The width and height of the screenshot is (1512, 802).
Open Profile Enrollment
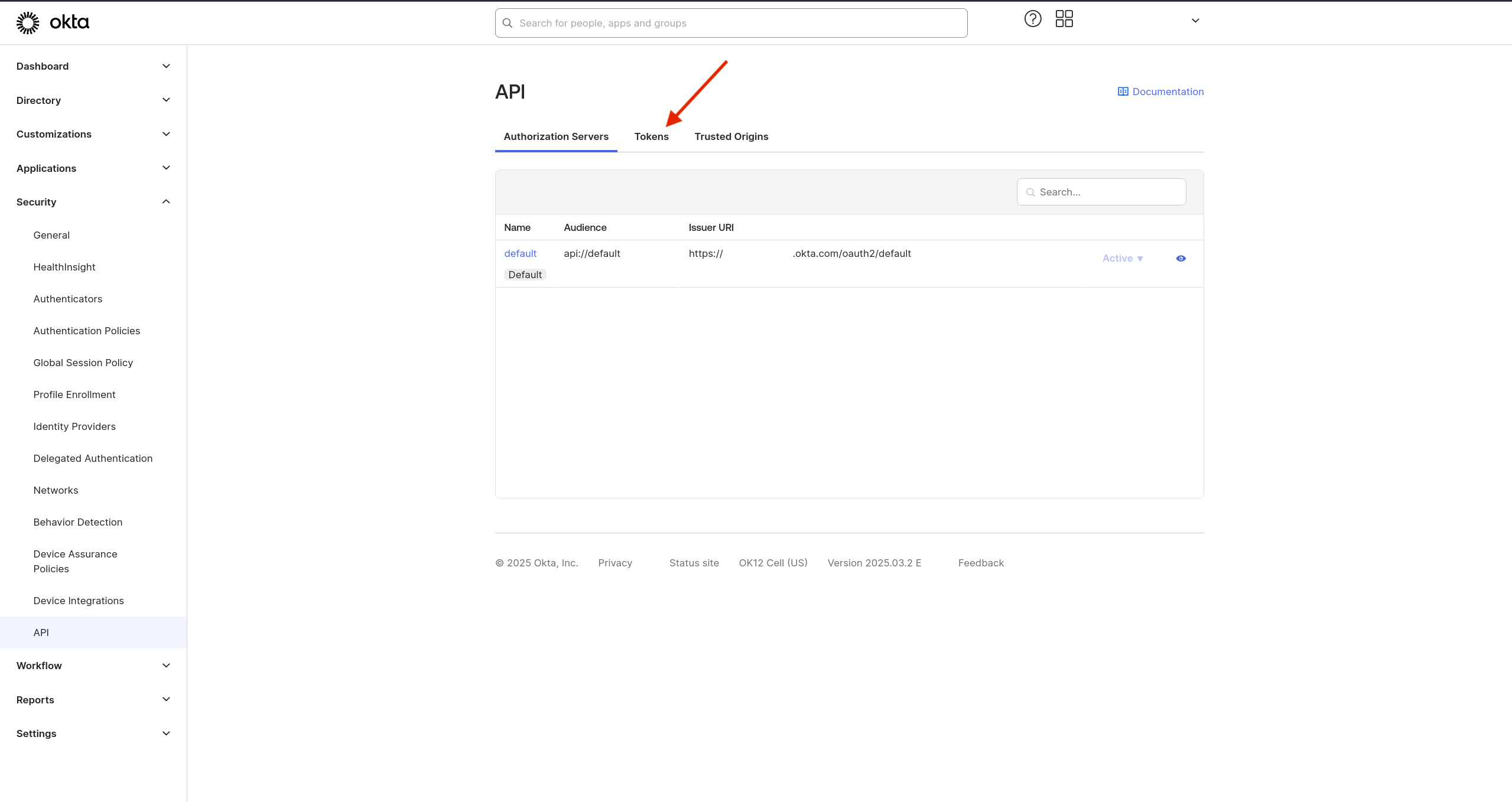click(x=74, y=395)
